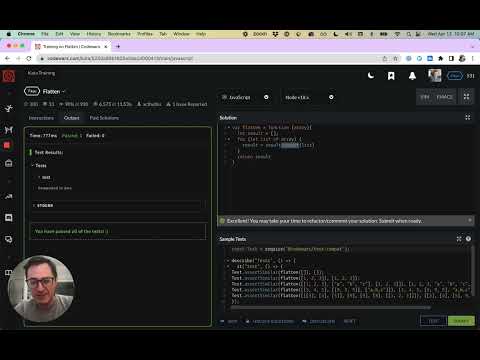Collapse the Tests results group

(x=39, y=166)
